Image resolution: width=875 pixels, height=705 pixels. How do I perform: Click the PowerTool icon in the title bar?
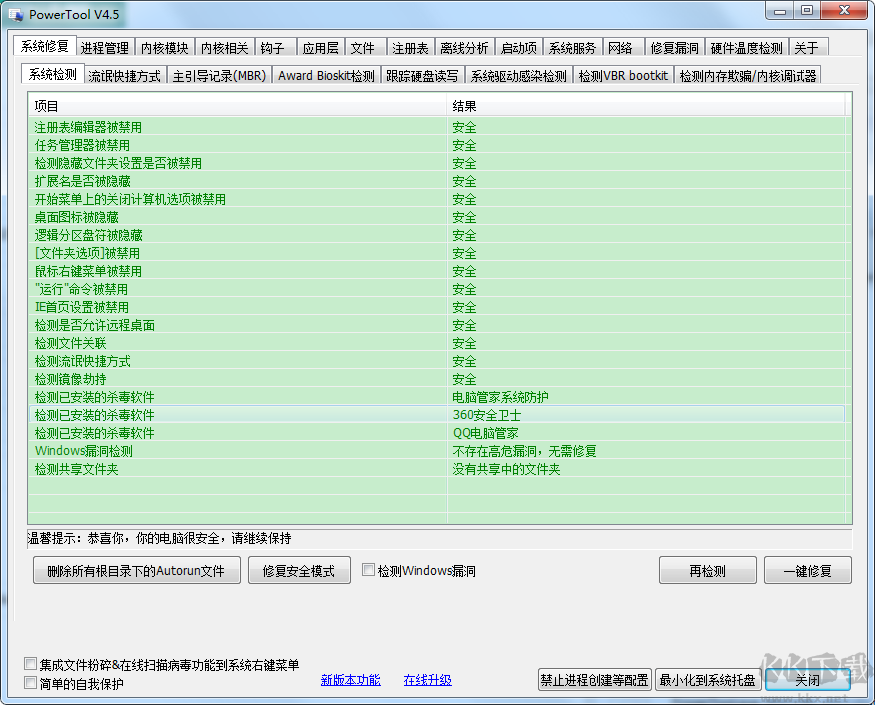(x=15, y=13)
